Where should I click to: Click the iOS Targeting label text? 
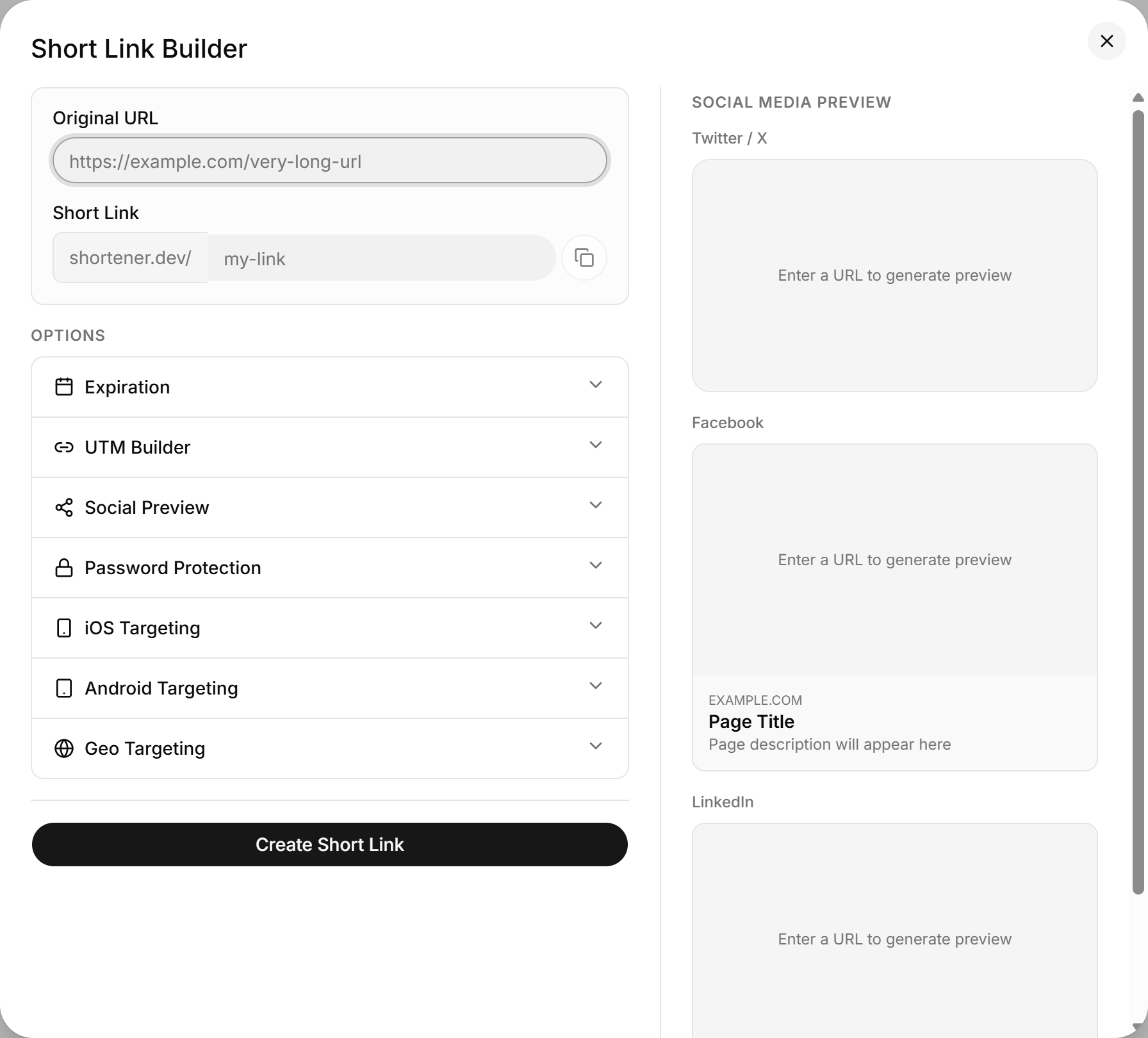coord(142,628)
